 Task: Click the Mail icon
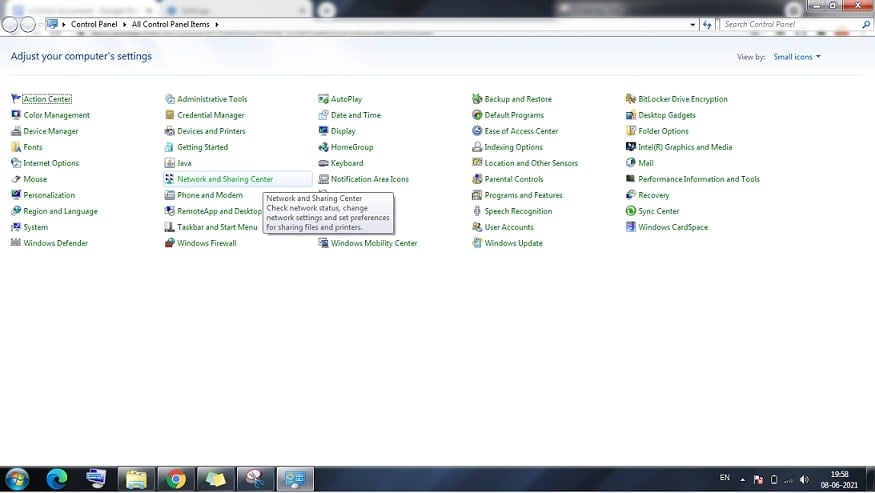click(631, 163)
